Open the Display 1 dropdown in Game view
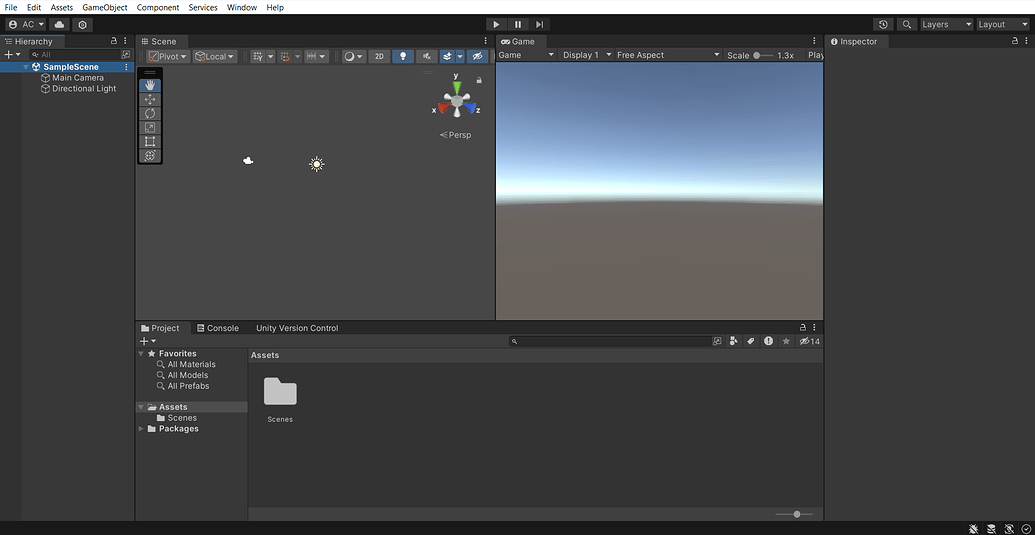Screen dimensions: 1035x535 (586, 55)
